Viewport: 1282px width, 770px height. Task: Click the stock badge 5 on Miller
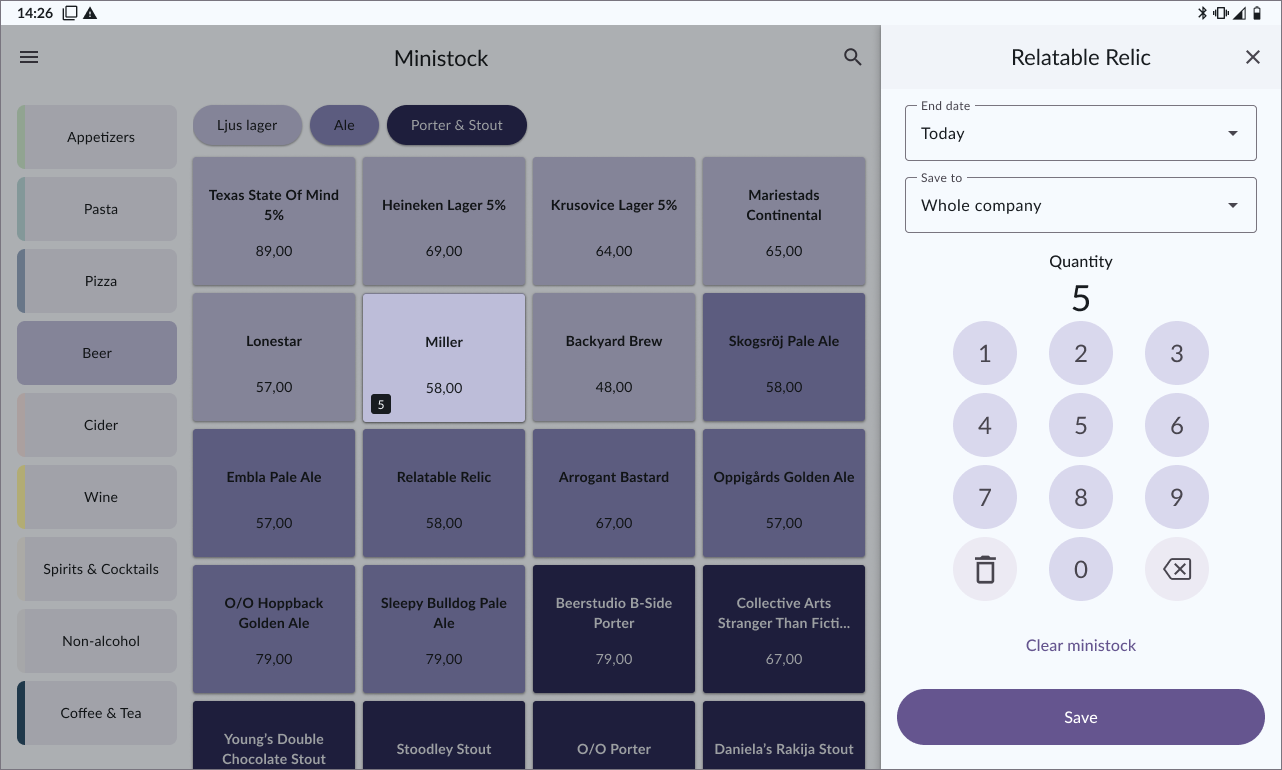[x=381, y=404]
